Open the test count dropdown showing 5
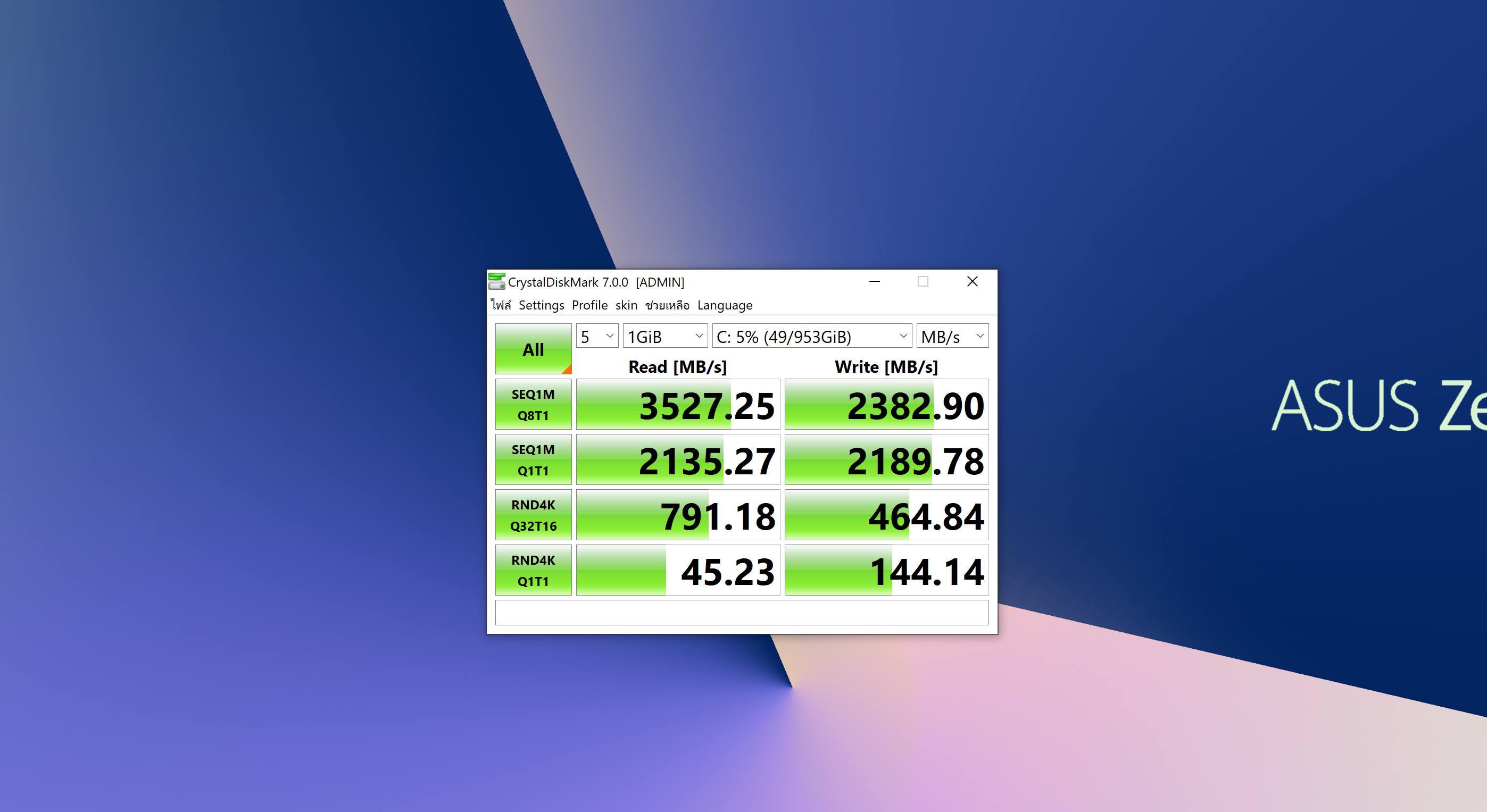The width and height of the screenshot is (1487, 812). [597, 336]
